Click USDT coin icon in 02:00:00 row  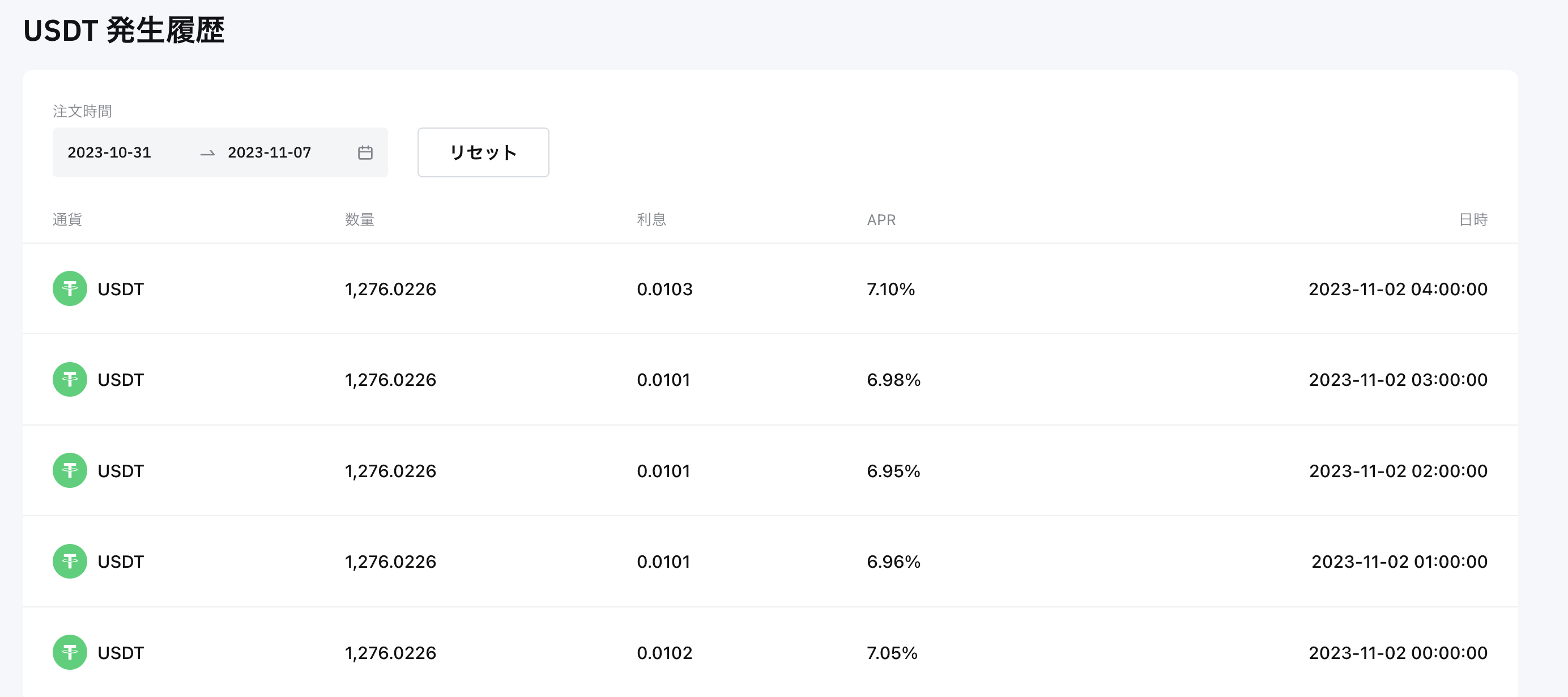70,470
